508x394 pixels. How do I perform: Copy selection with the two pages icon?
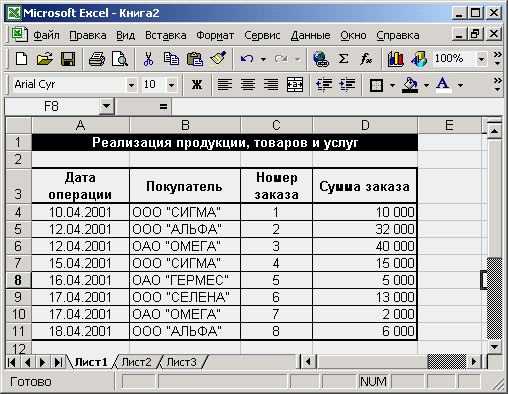tap(171, 59)
